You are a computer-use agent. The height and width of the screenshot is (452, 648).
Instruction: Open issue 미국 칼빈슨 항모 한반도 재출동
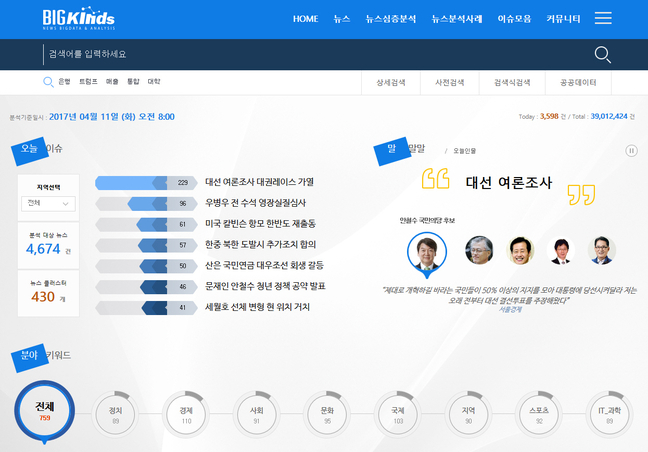pyautogui.click(x=260, y=224)
